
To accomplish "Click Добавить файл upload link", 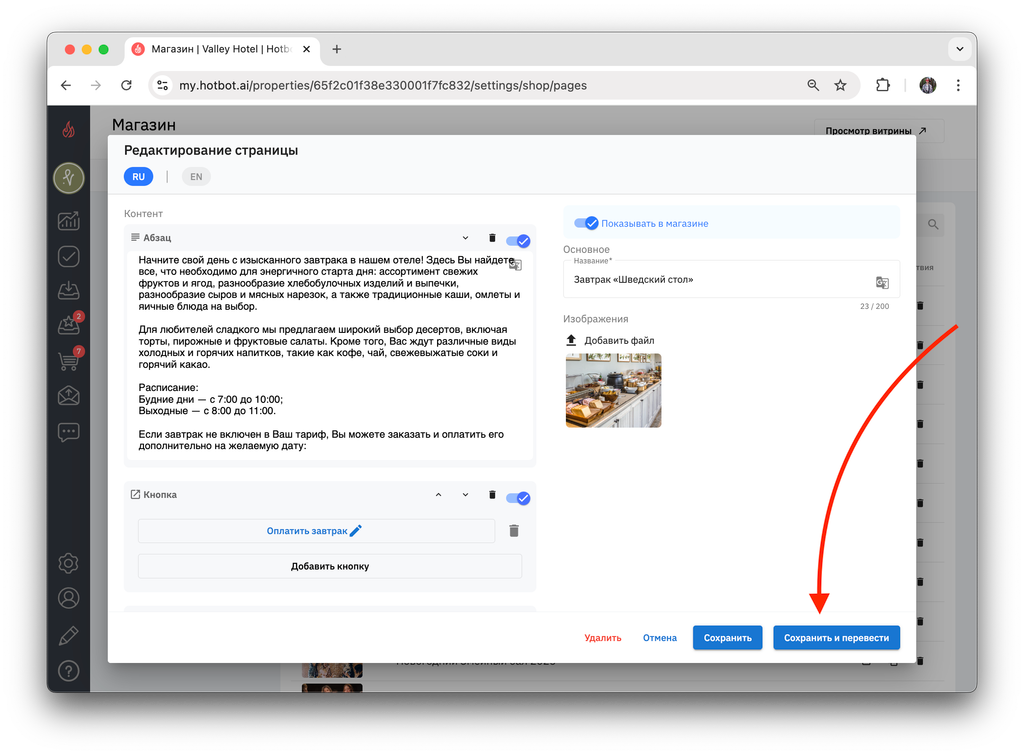I will (x=618, y=340).
